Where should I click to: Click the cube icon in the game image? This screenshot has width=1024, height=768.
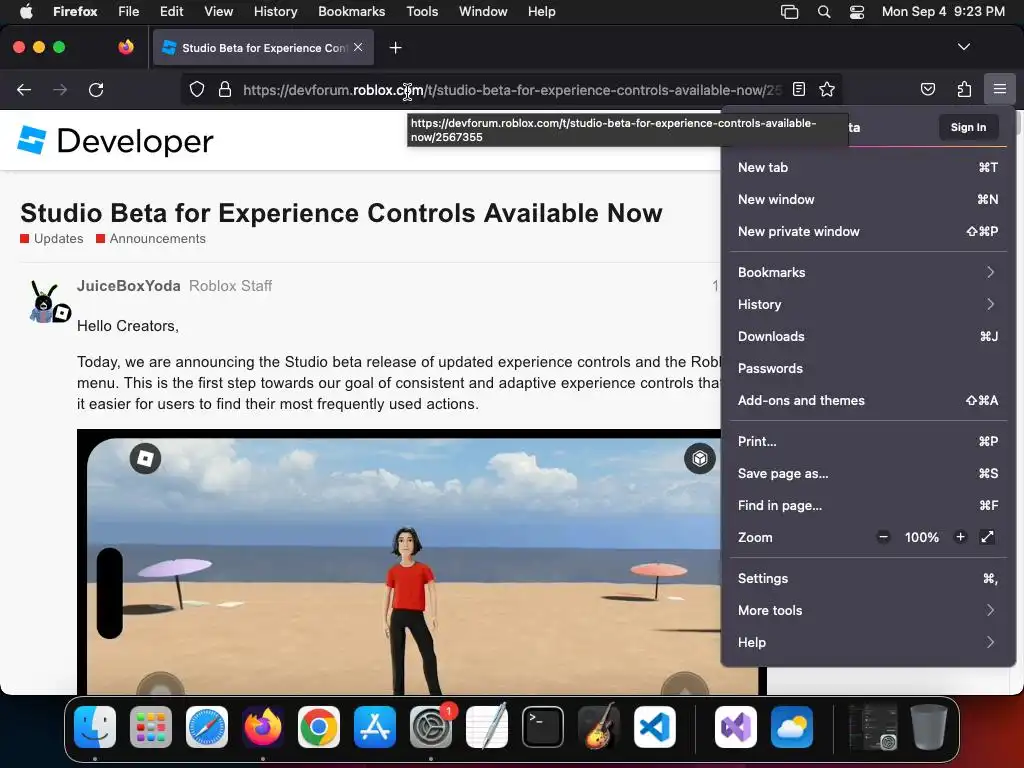coord(699,458)
